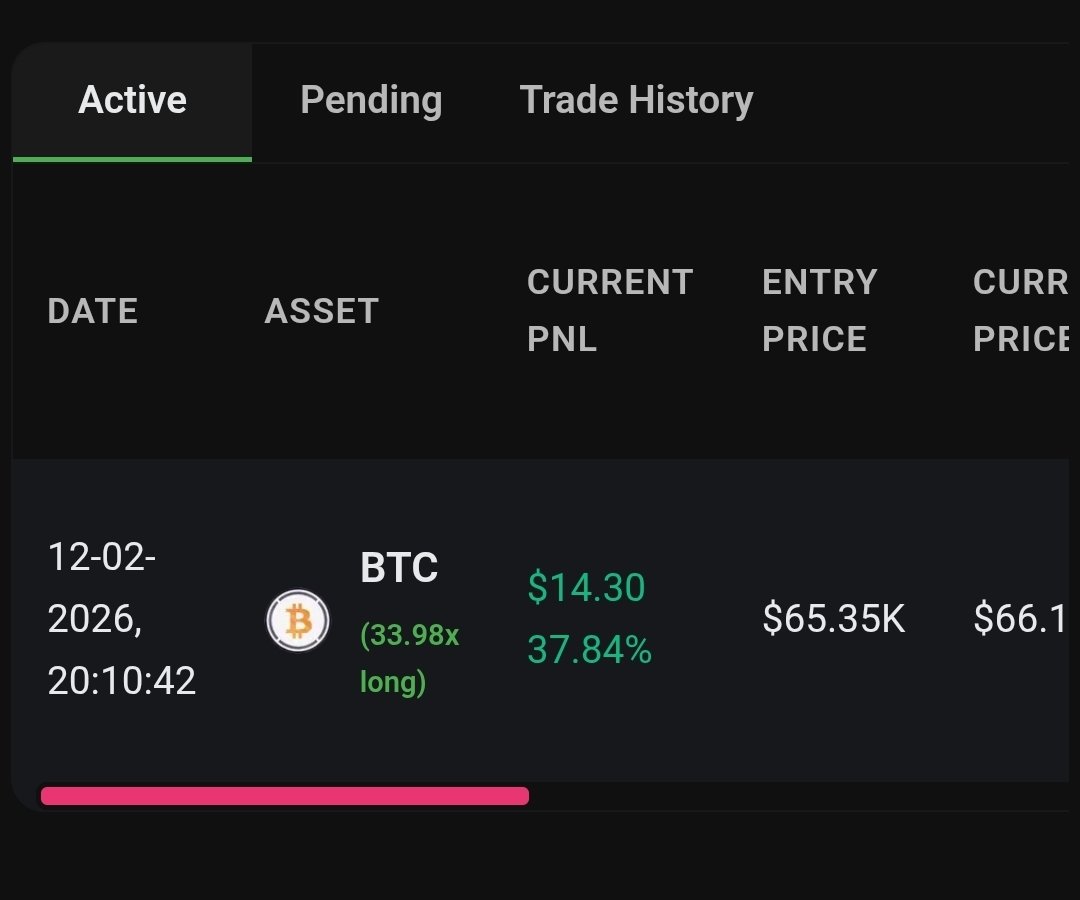
Task: Switch to the Active tab
Action: [x=132, y=101]
